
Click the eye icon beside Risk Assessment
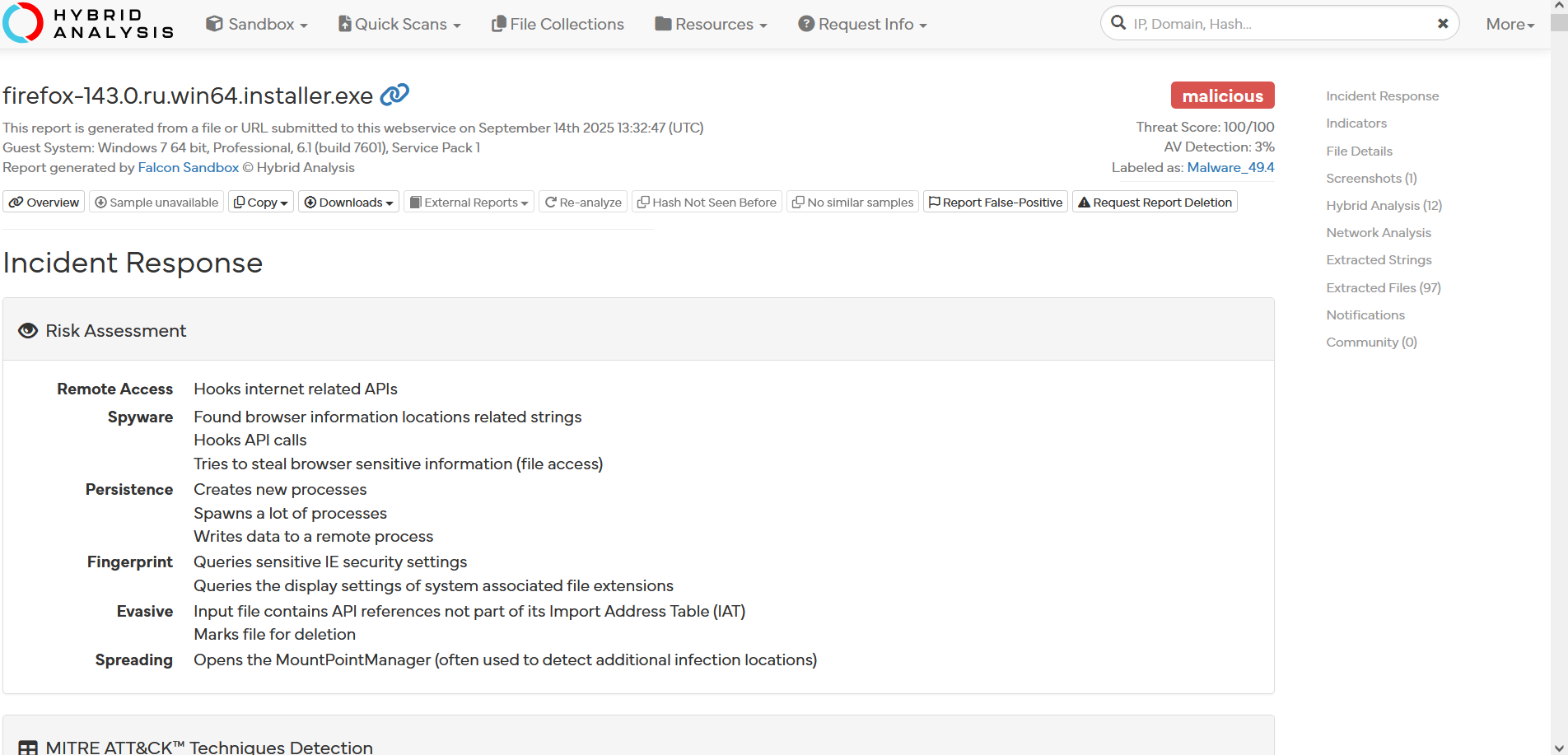point(28,330)
